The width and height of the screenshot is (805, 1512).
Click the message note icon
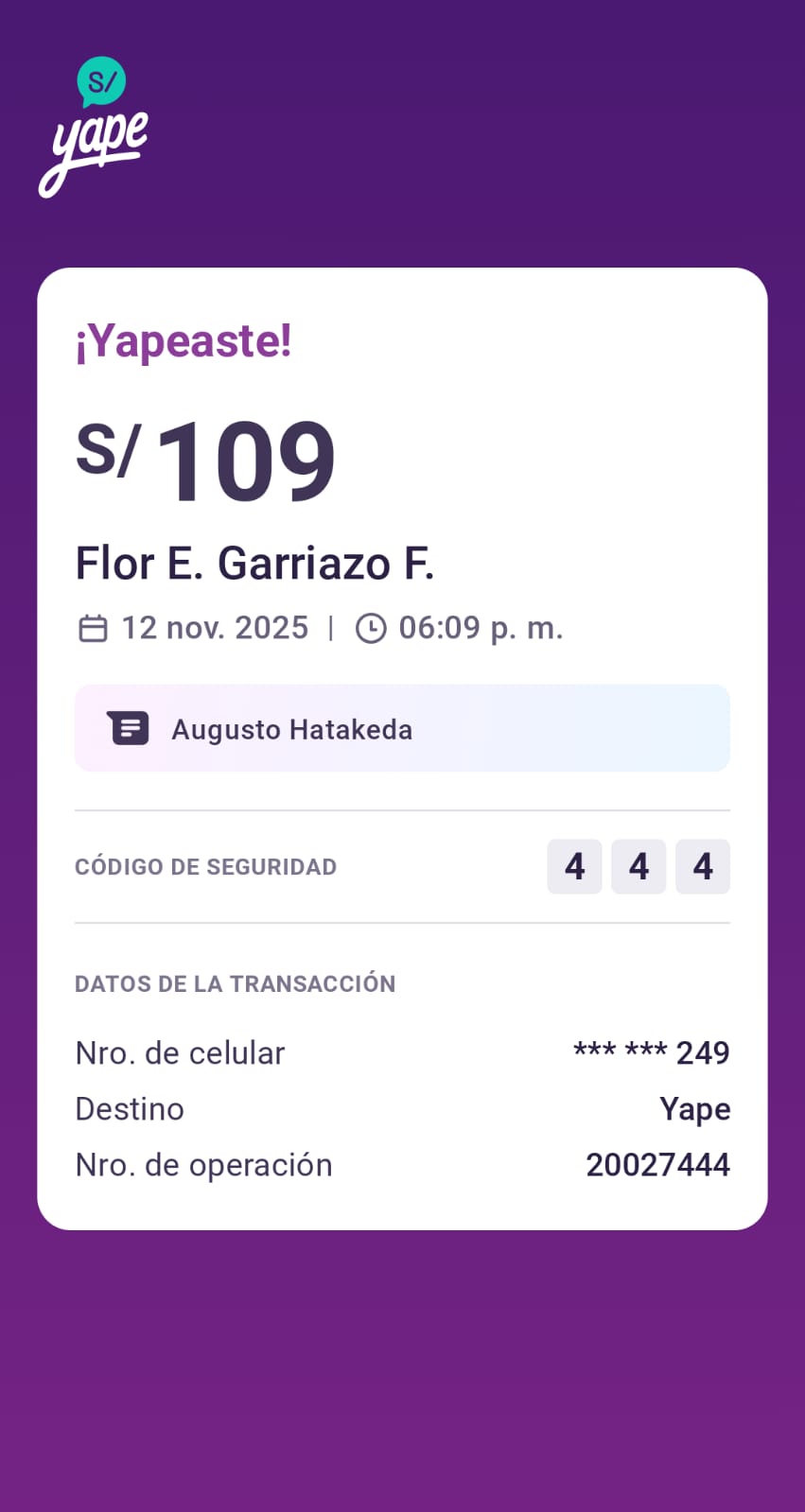point(129,729)
